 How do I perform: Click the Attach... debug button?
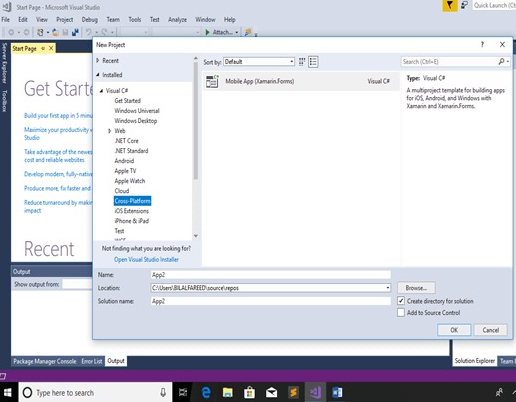tap(219, 32)
